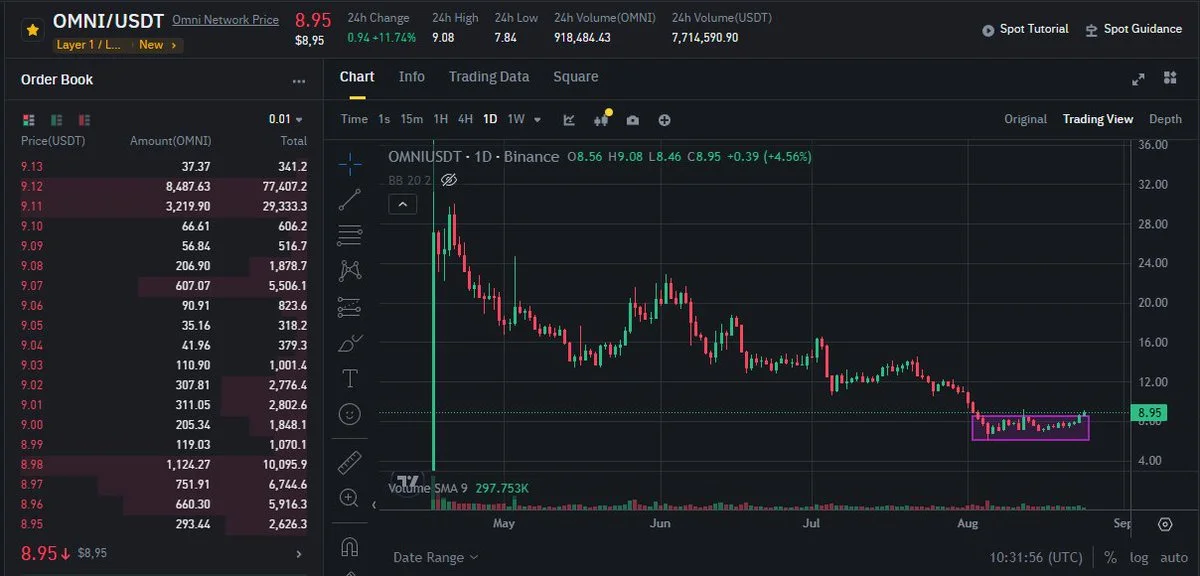Viewport: 1200px width, 576px height.
Task: Open the multi-chart grid layout icon
Action: tap(1170, 79)
